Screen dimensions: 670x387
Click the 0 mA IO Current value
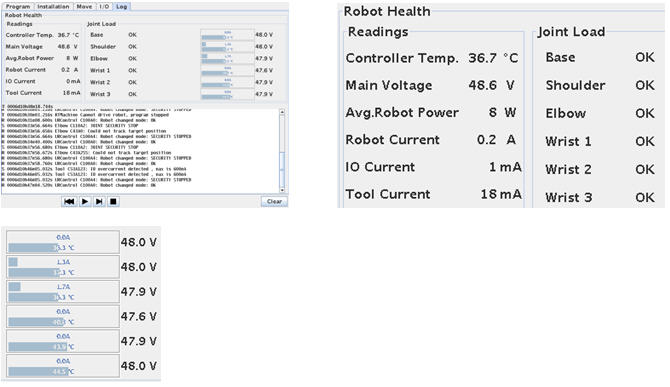coord(73,81)
